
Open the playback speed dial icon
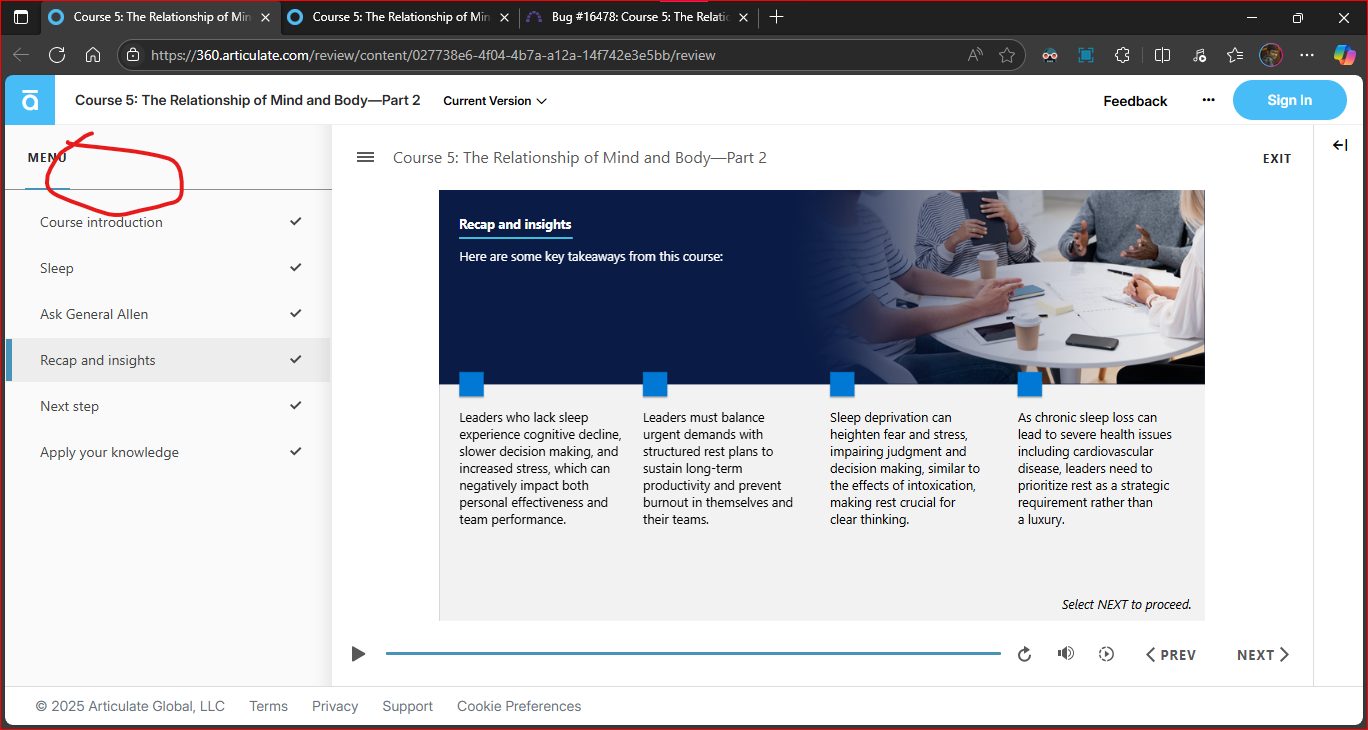click(x=1106, y=654)
